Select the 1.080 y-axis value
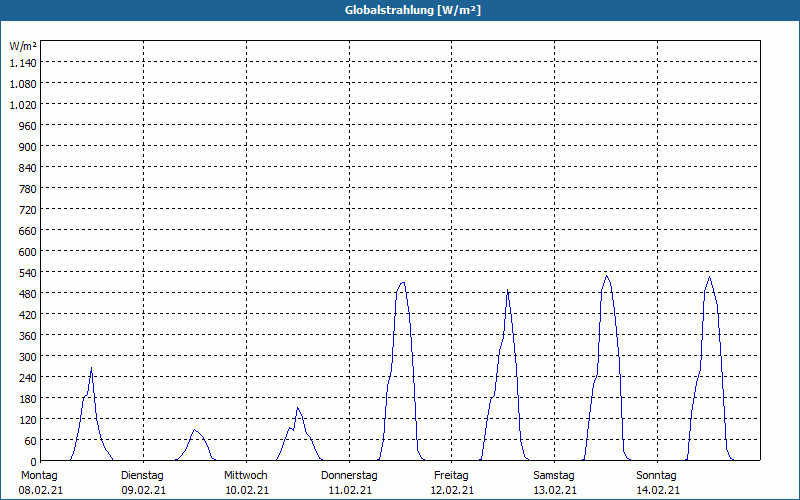The height and width of the screenshot is (500, 800). tap(23, 84)
